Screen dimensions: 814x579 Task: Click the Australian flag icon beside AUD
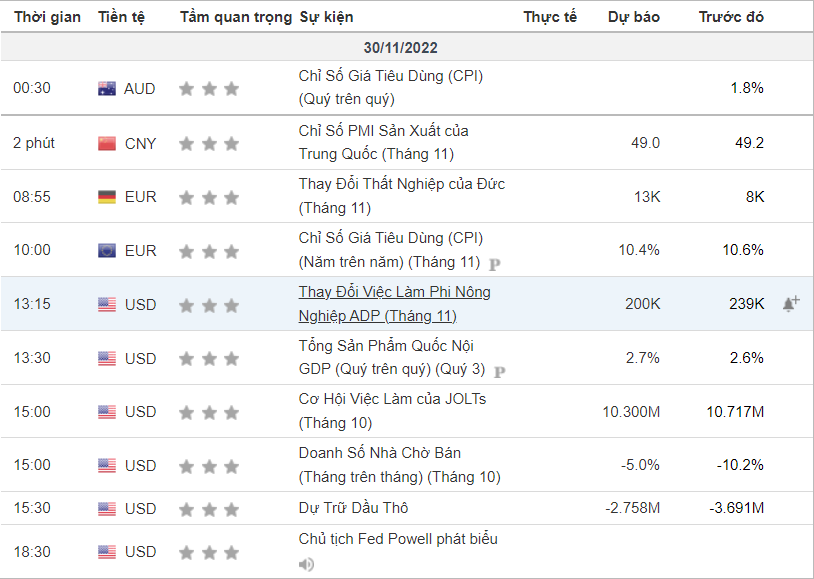pyautogui.click(x=107, y=89)
